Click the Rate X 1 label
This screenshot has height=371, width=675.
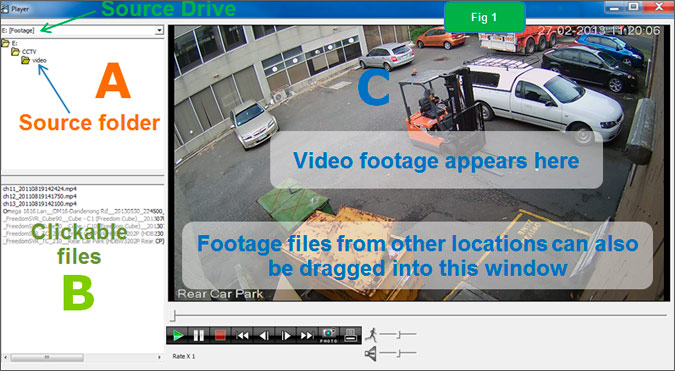pyautogui.click(x=184, y=356)
